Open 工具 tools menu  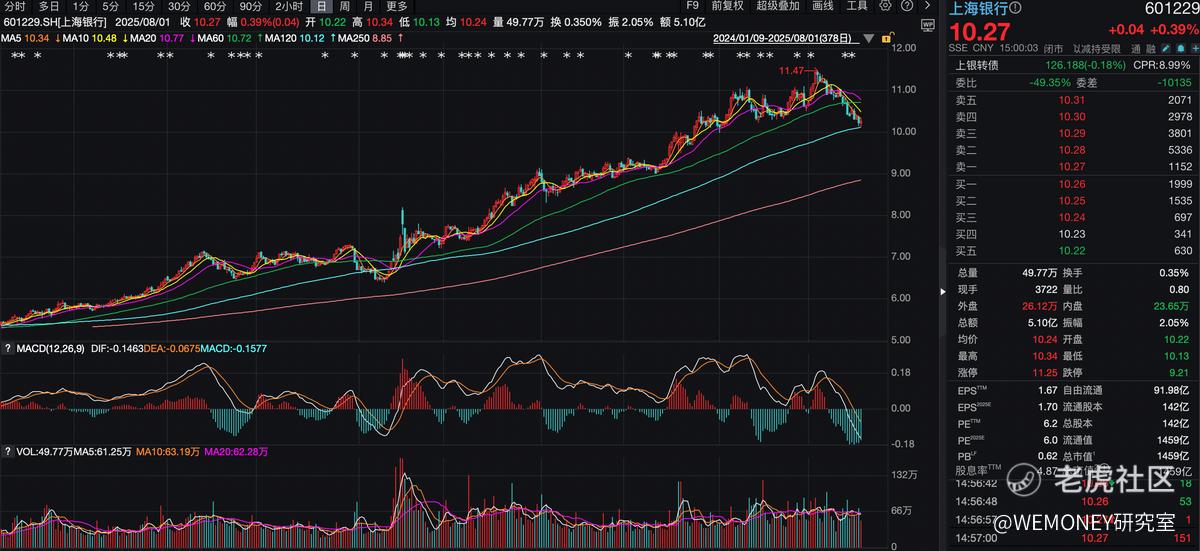coord(857,6)
